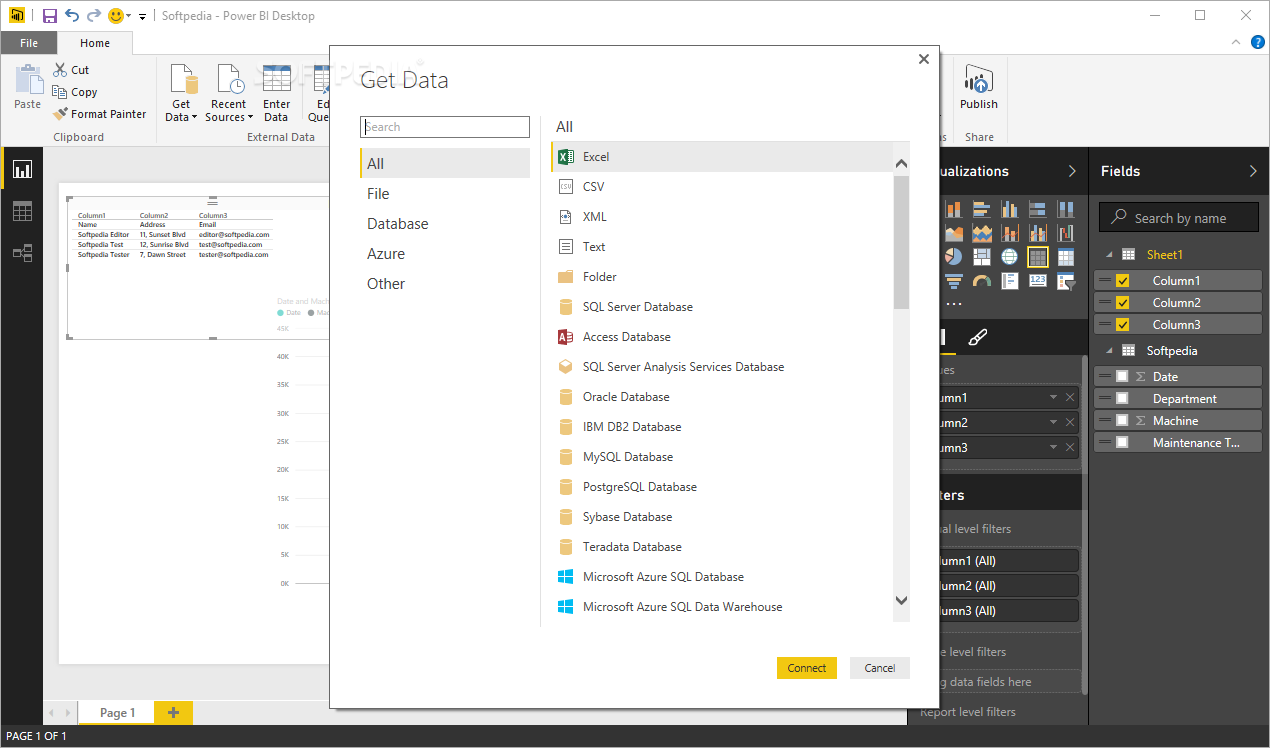The height and width of the screenshot is (748, 1270).
Task: Uncheck the Column2 field checkbox
Action: pos(1122,303)
